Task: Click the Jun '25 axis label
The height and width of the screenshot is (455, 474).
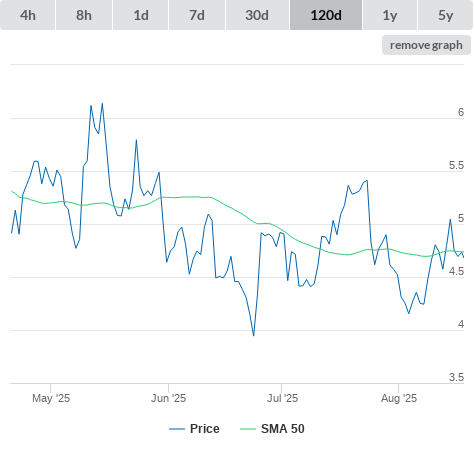Action: click(168, 398)
